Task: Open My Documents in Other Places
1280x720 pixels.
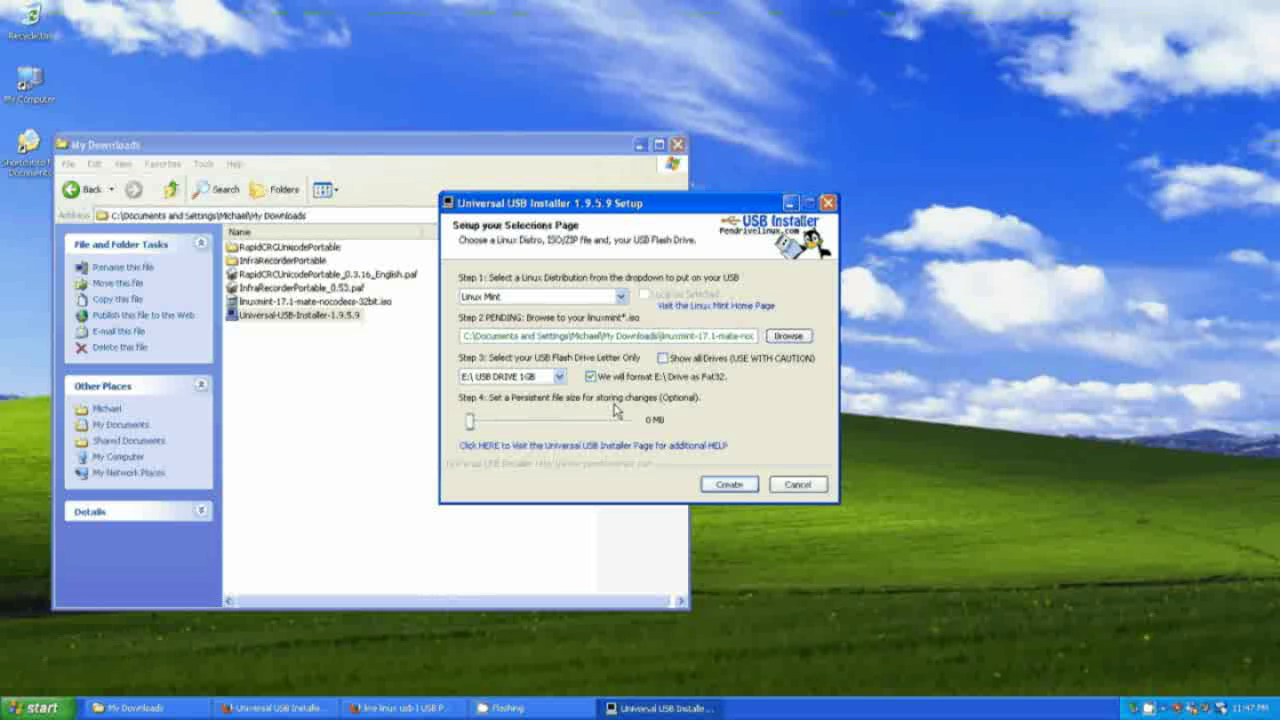Action: (120, 424)
